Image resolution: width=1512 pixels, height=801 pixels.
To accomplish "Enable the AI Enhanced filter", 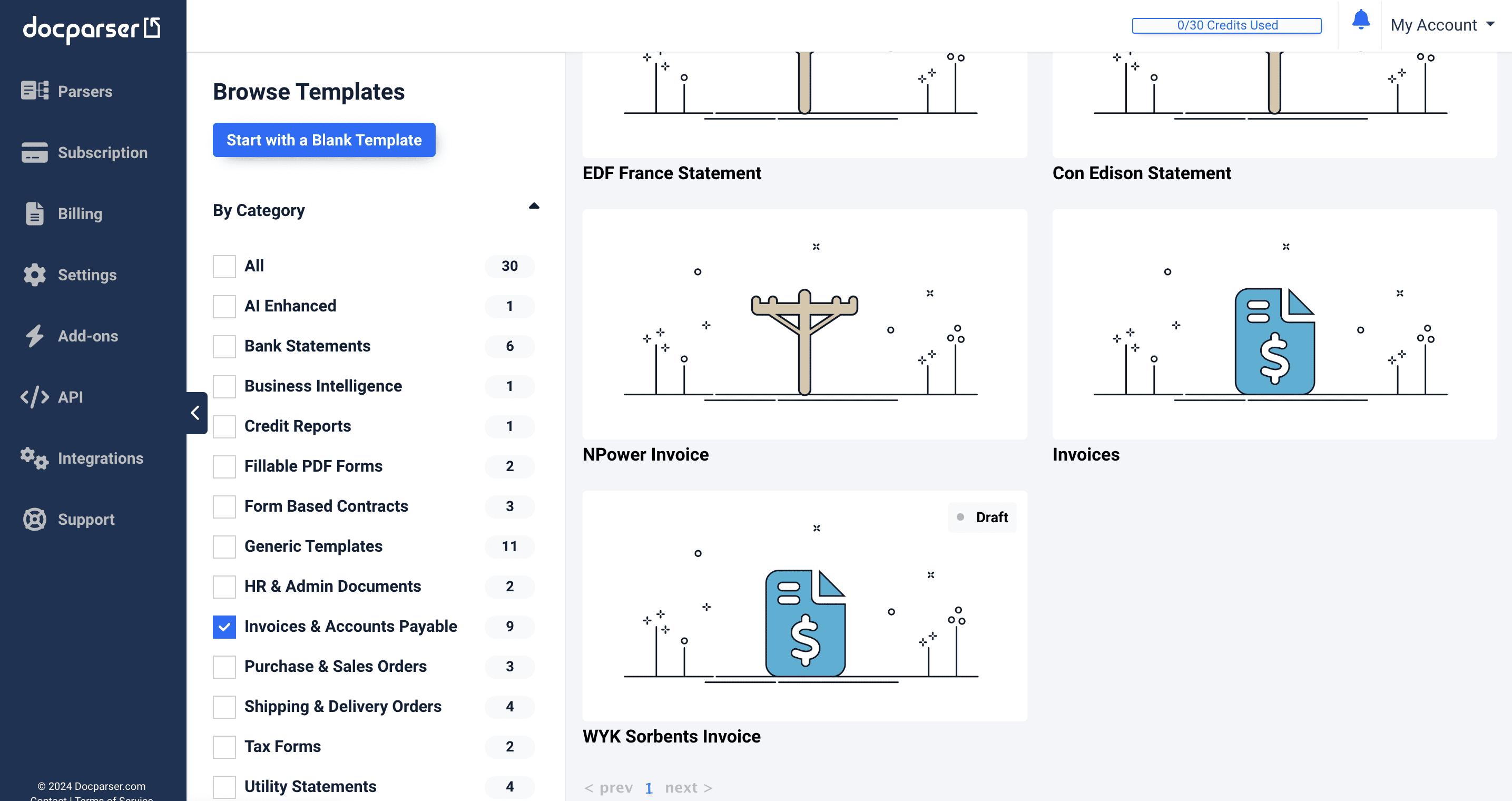I will 223,306.
